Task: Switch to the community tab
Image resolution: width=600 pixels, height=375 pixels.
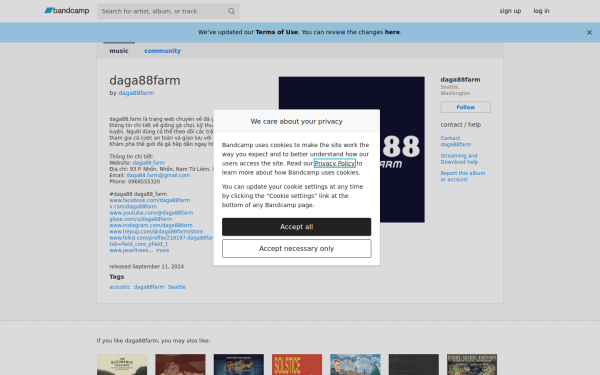Action: (x=162, y=51)
